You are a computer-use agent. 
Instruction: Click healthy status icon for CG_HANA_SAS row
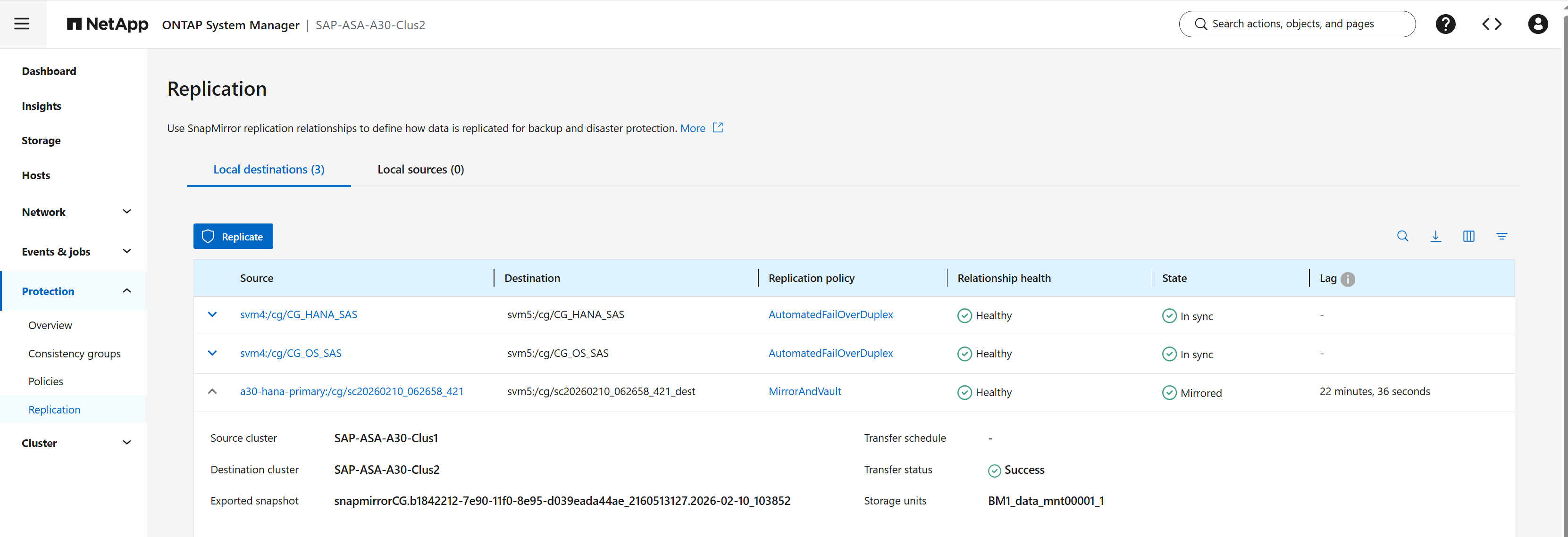(964, 315)
